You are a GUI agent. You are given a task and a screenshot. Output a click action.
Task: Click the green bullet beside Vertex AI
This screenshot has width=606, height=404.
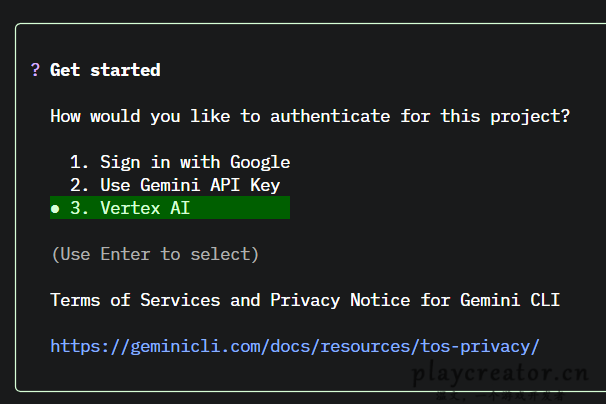click(55, 209)
